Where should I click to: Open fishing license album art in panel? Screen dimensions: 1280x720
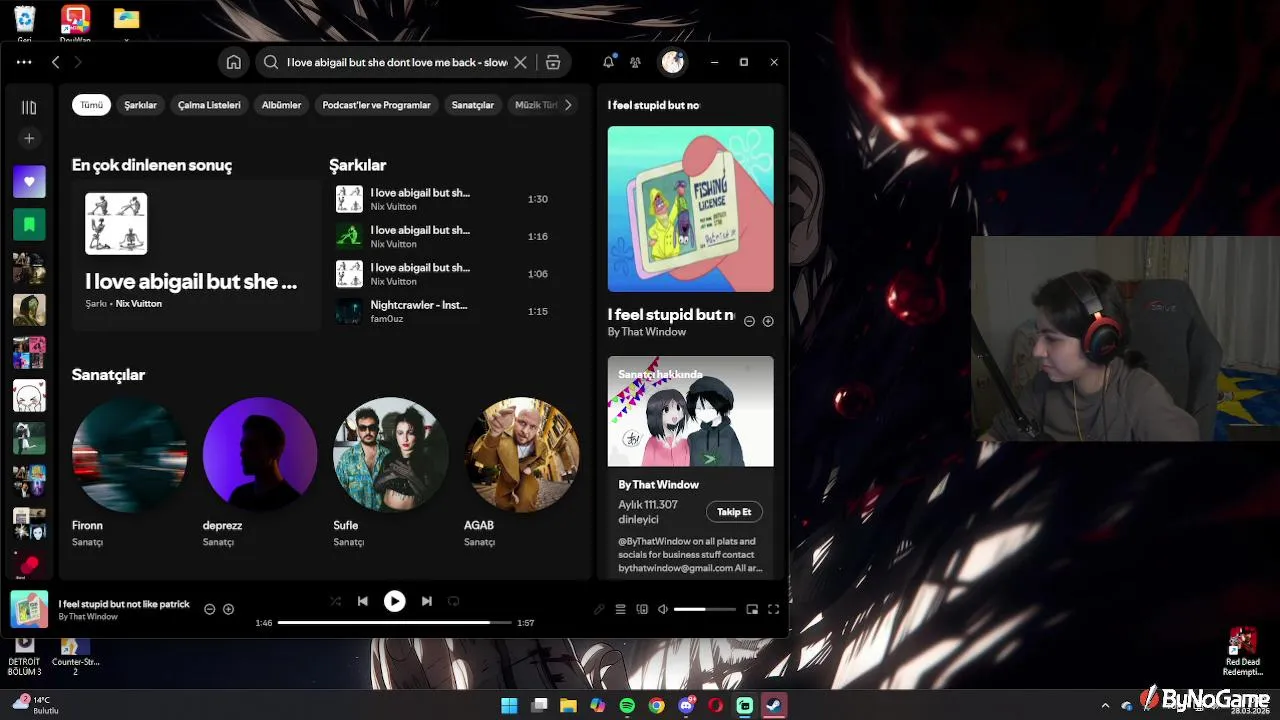click(690, 209)
